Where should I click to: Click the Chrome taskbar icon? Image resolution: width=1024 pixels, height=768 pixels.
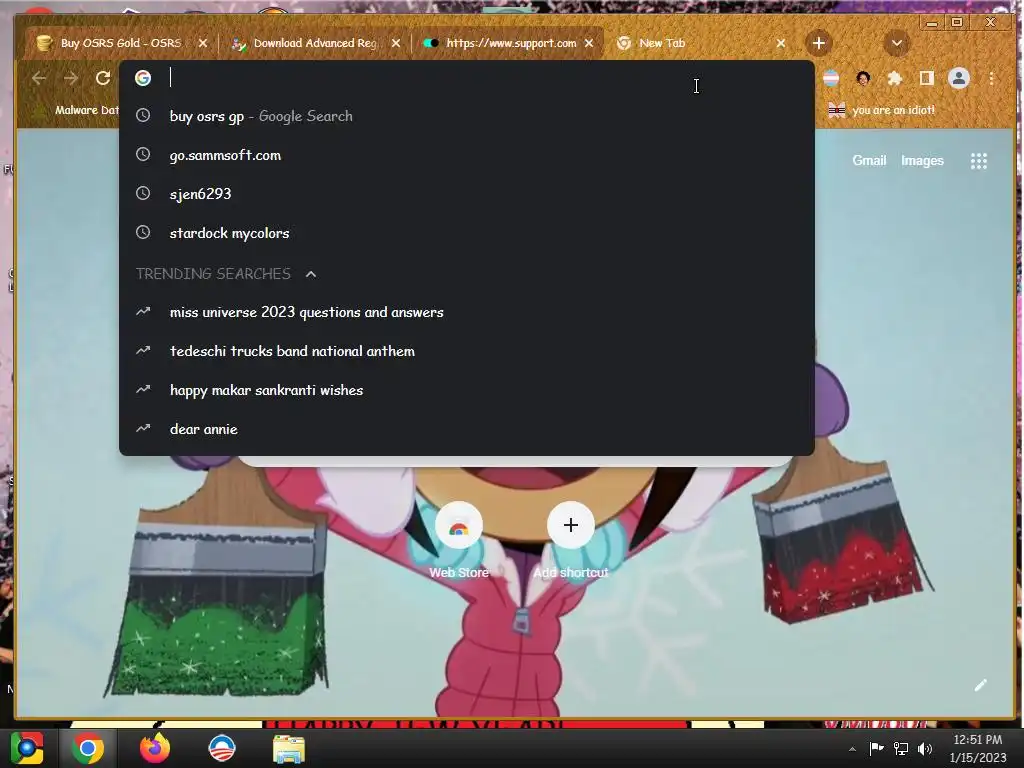point(88,748)
